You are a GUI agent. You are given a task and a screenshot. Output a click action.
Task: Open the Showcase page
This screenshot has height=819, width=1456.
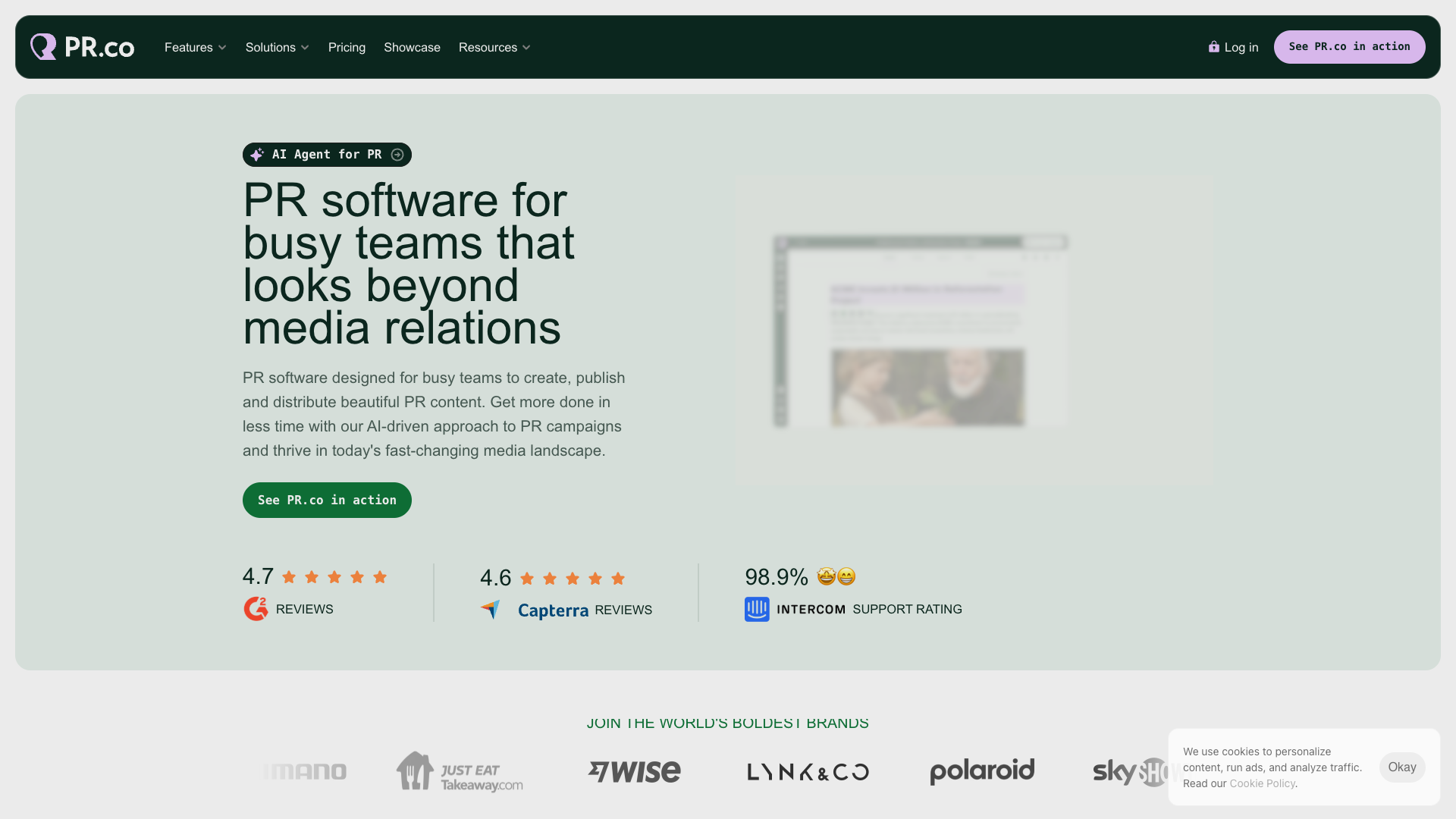[x=412, y=47]
